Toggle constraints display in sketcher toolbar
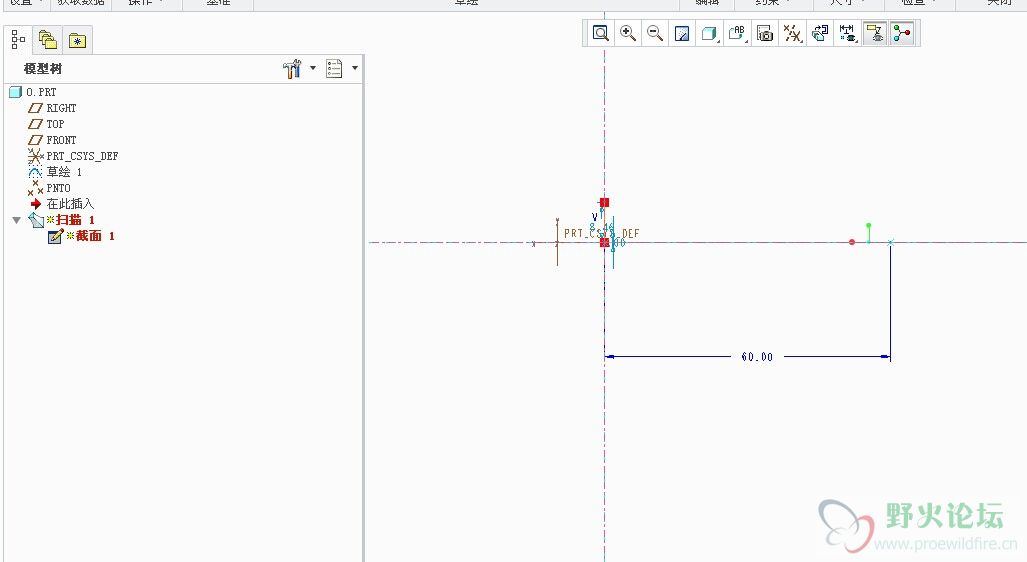This screenshot has width=1027, height=562. (x=875, y=33)
